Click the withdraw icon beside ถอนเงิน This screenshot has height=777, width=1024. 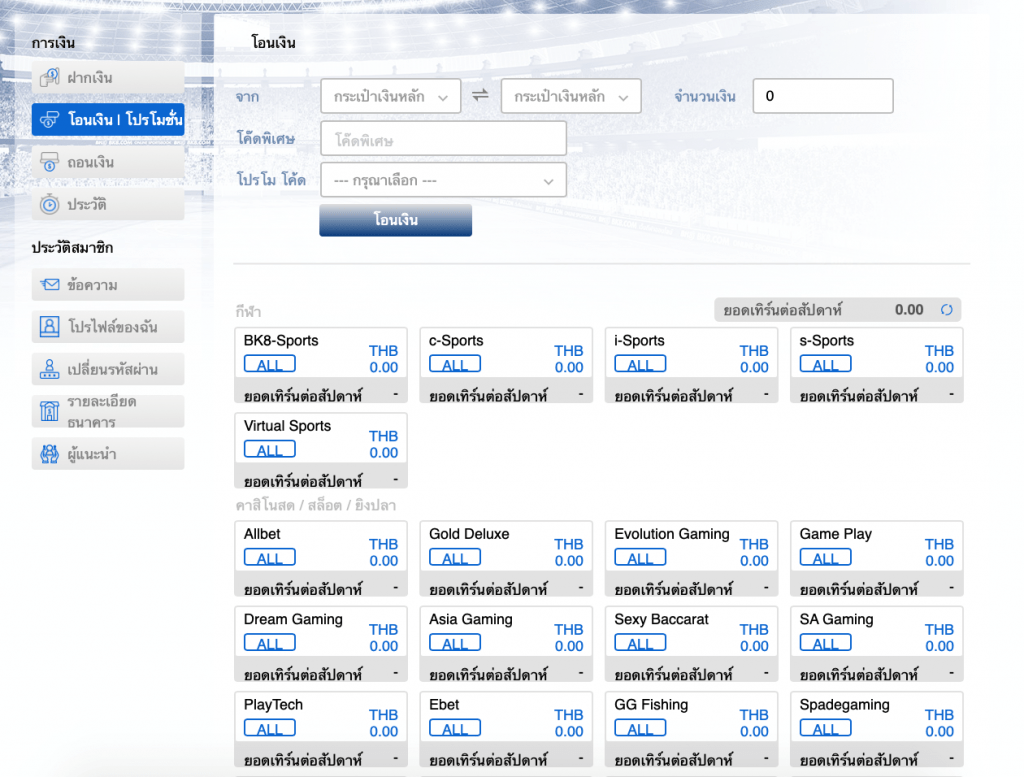coord(49,162)
